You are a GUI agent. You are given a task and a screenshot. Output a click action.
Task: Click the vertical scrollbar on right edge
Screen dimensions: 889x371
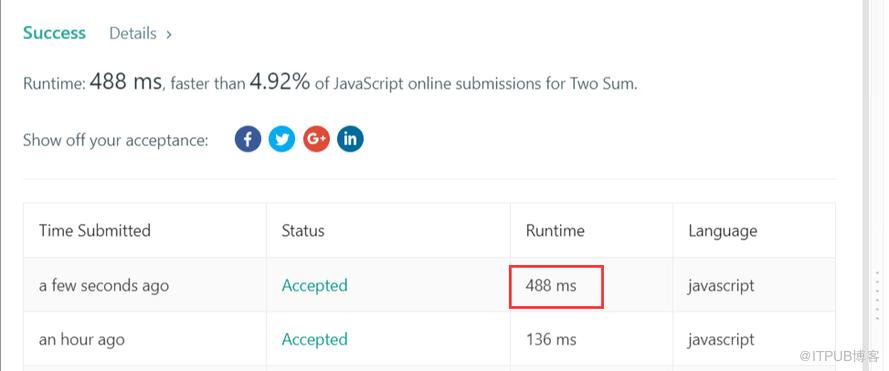click(866, 186)
